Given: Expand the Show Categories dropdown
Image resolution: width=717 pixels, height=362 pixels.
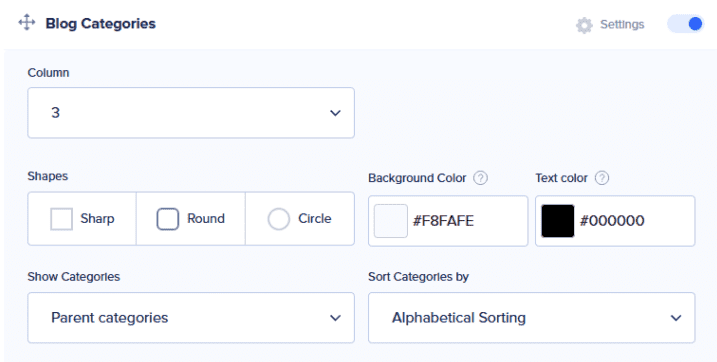Looking at the screenshot, I should [x=191, y=318].
